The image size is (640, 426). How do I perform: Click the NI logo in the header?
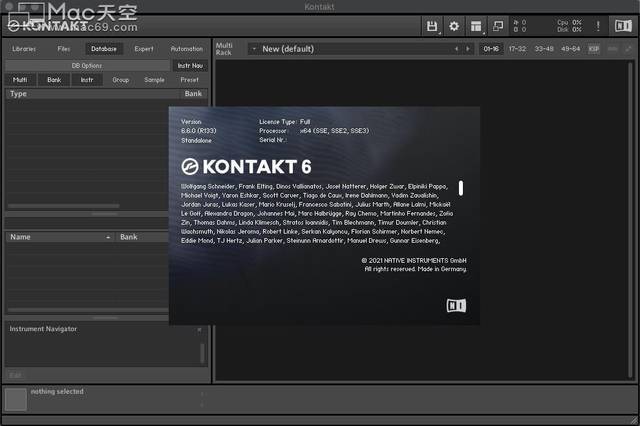[x=623, y=27]
